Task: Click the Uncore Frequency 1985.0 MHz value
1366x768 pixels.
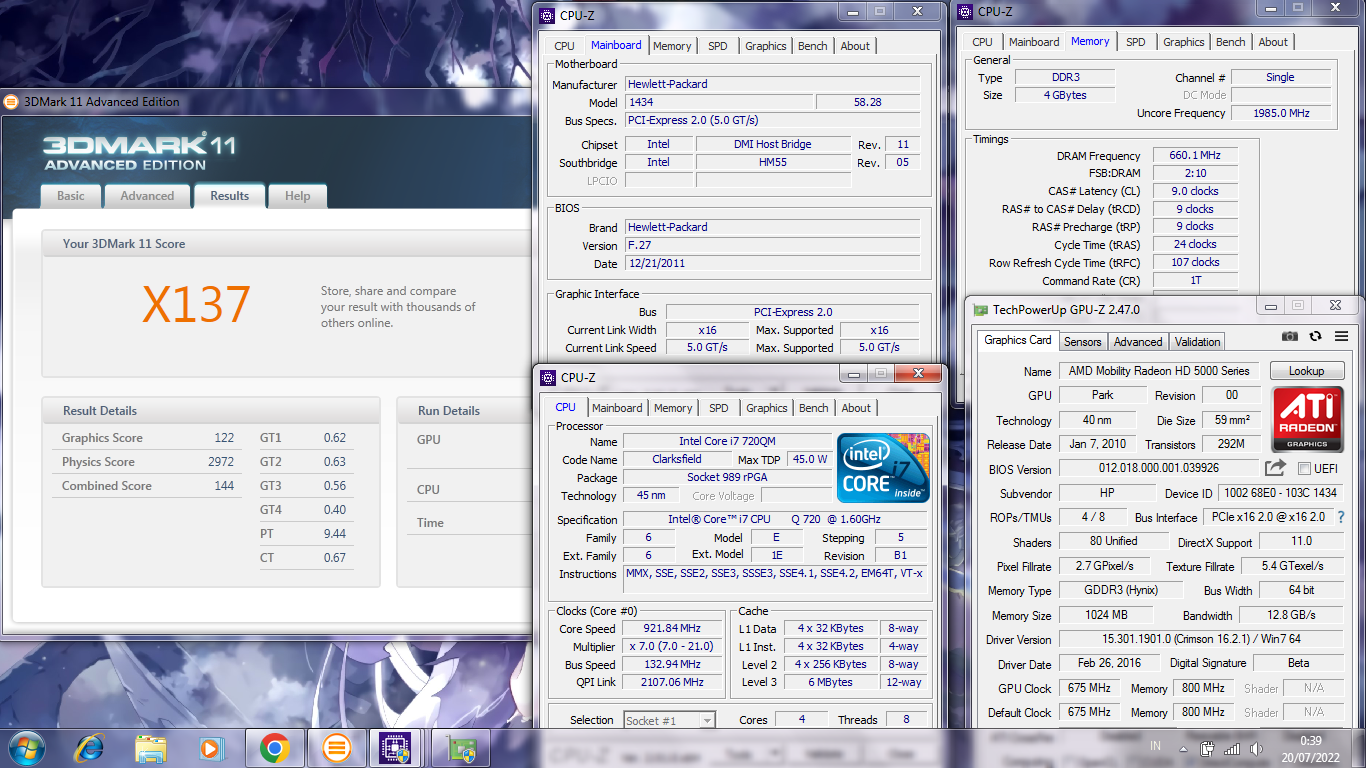Action: 1282,113
